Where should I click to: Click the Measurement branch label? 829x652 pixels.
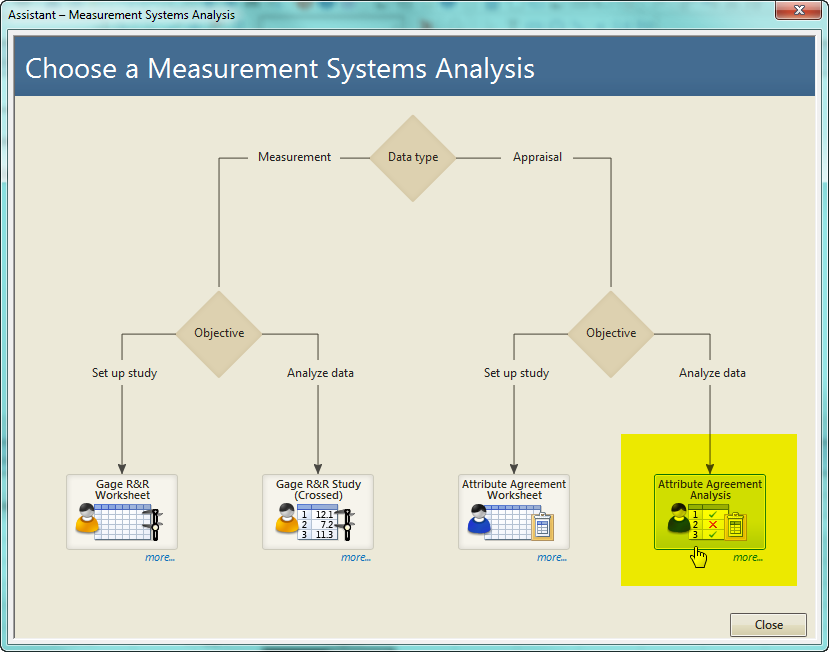coord(294,157)
